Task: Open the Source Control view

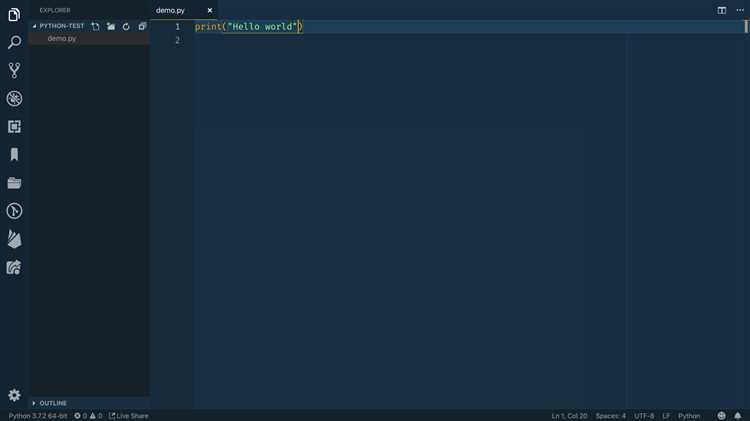Action: 14,70
